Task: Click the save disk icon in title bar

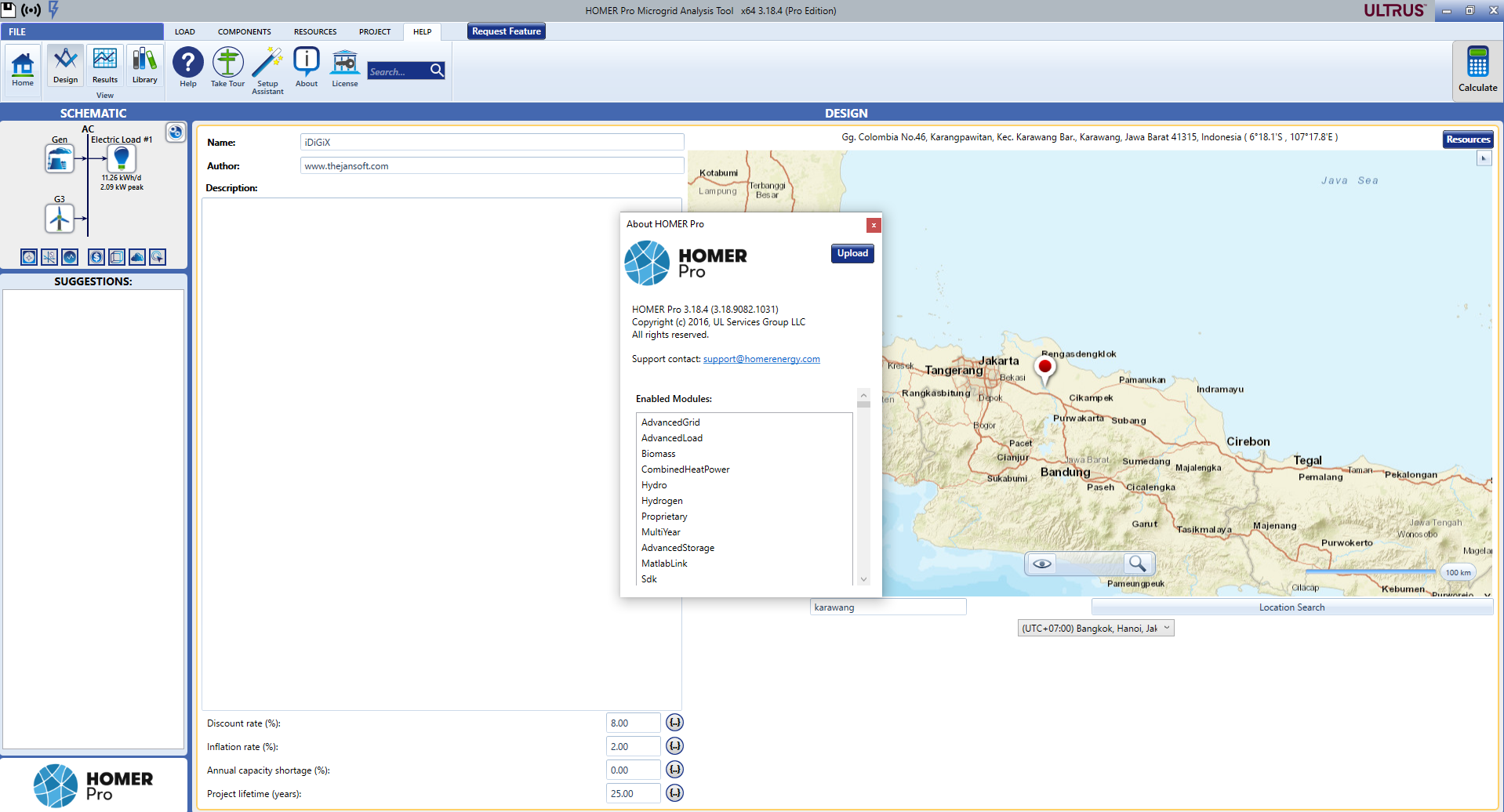Action: coord(9,9)
